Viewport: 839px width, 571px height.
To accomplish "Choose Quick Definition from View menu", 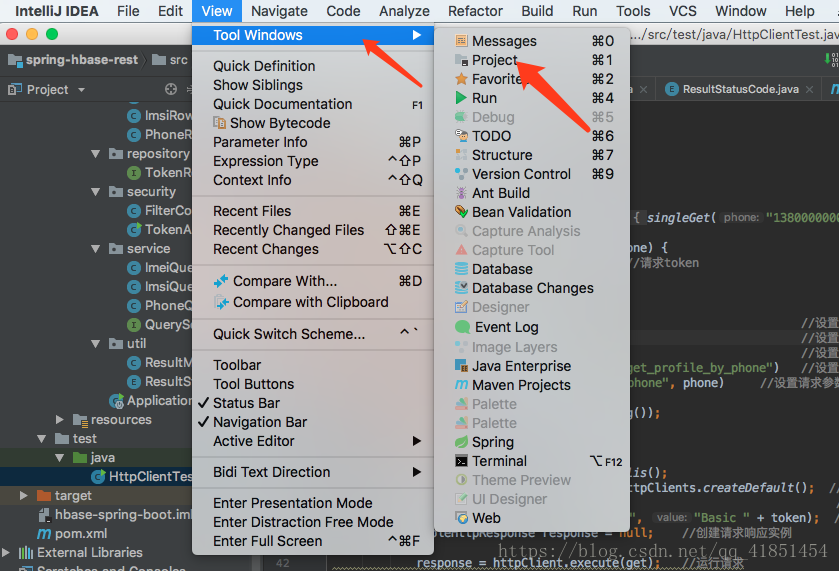I will coord(312,66).
